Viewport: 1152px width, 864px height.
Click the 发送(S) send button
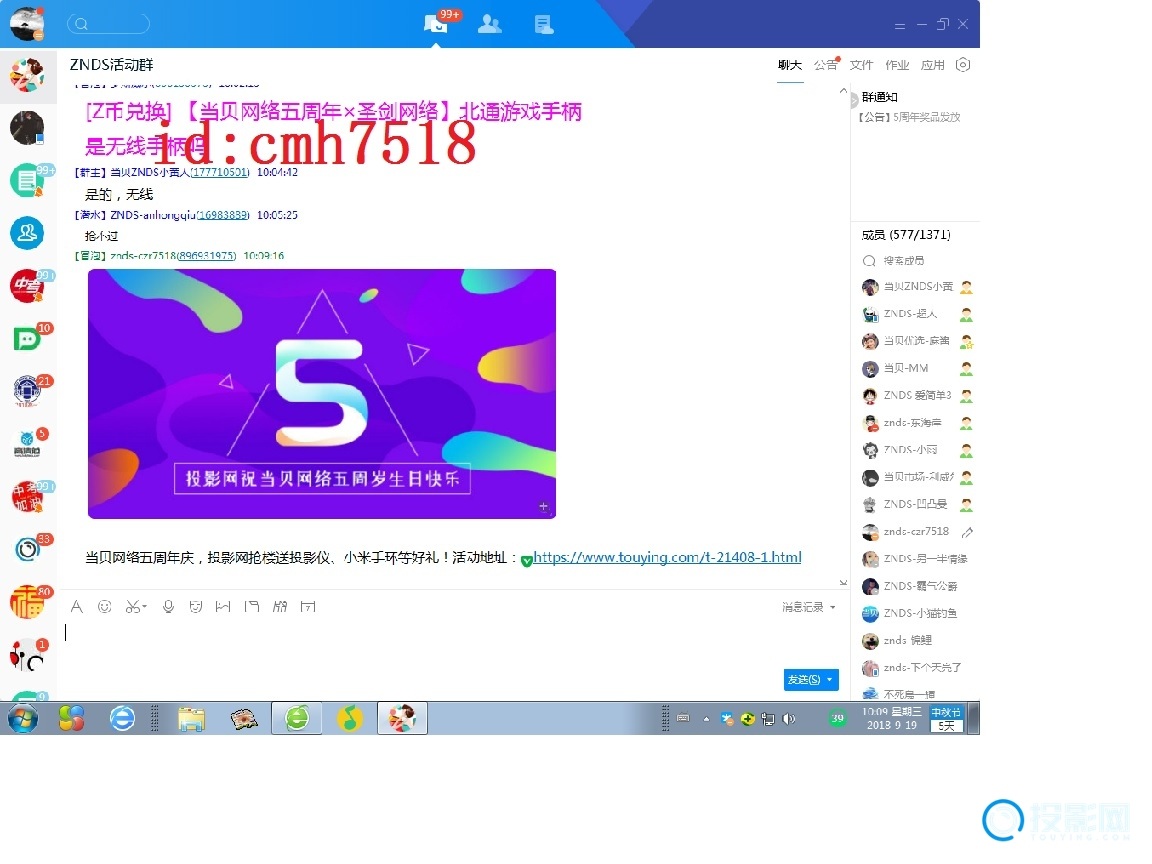click(803, 680)
